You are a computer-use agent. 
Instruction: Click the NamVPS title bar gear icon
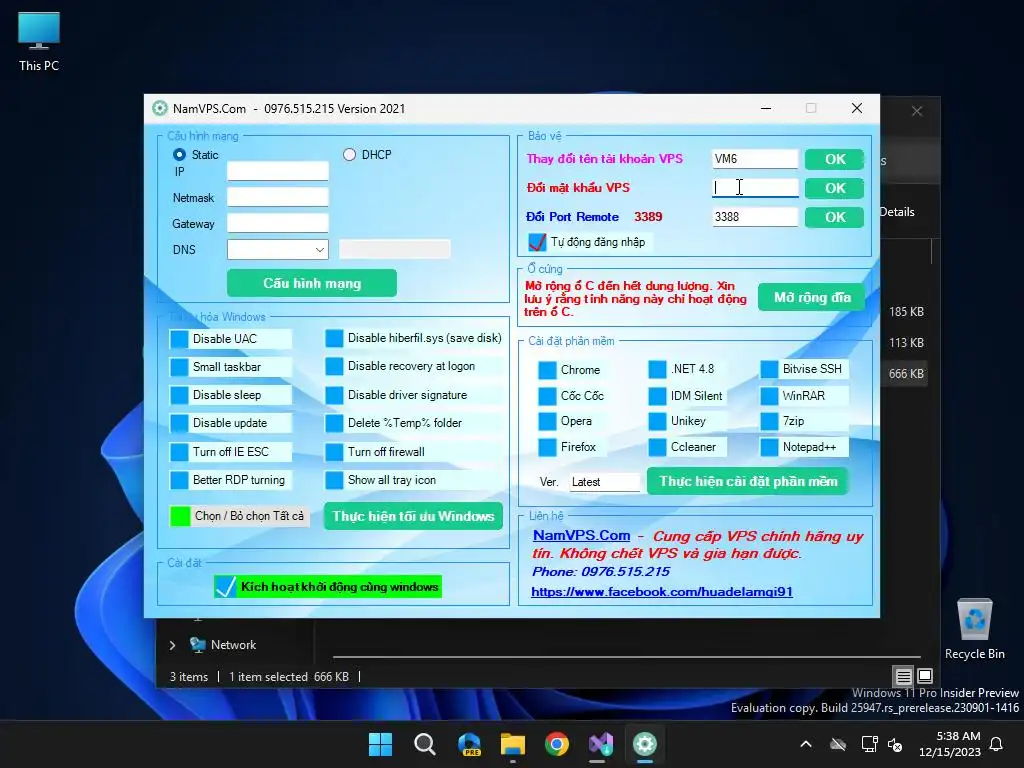[159, 108]
